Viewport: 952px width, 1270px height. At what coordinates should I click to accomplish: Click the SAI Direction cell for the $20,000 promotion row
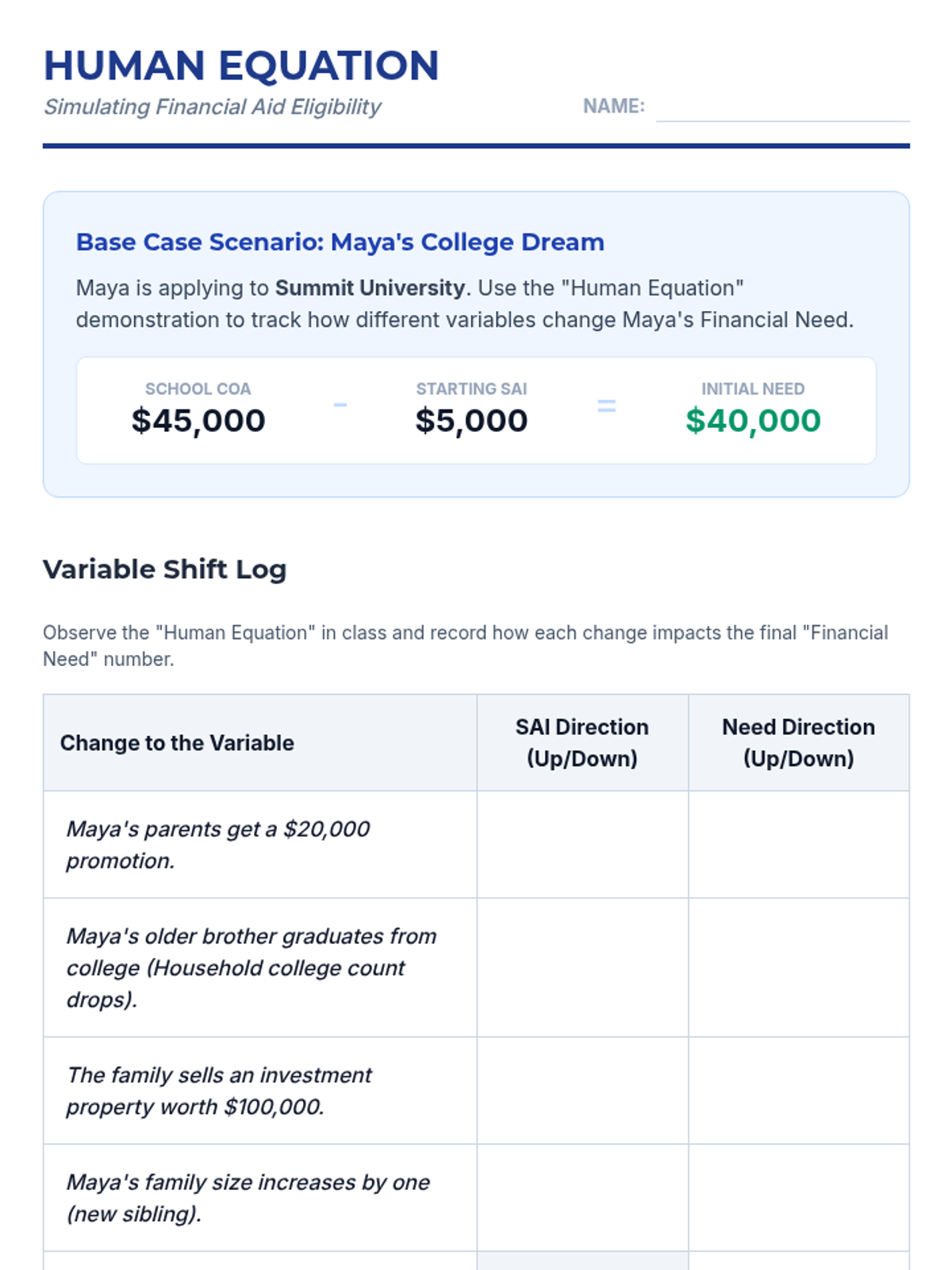click(582, 845)
